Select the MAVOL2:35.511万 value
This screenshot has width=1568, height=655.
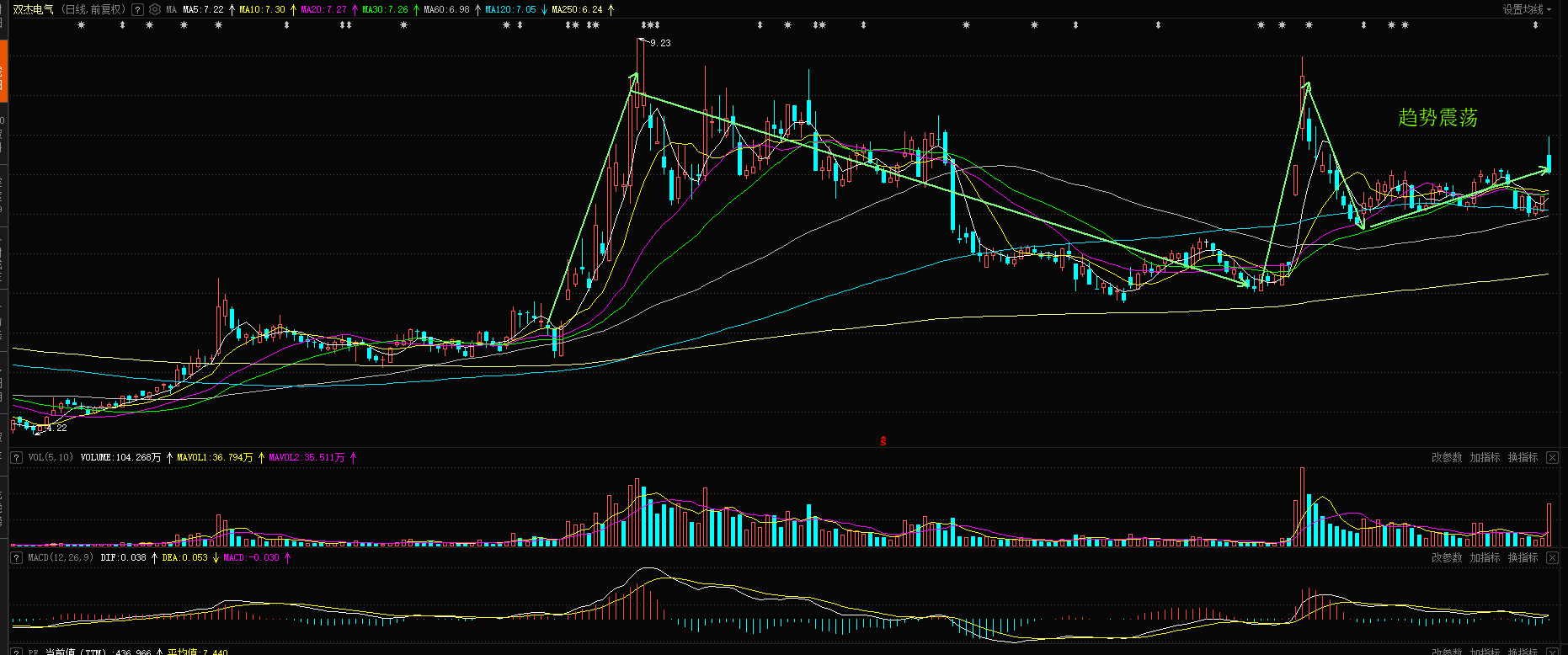307,458
